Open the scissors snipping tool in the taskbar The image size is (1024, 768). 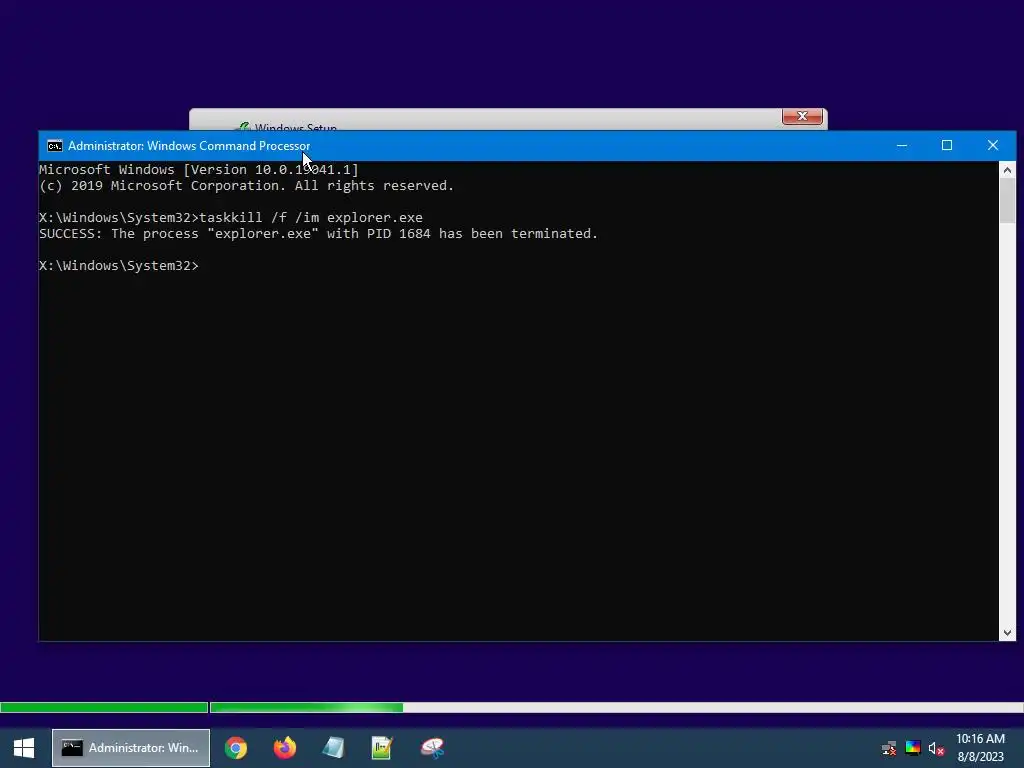click(x=432, y=748)
